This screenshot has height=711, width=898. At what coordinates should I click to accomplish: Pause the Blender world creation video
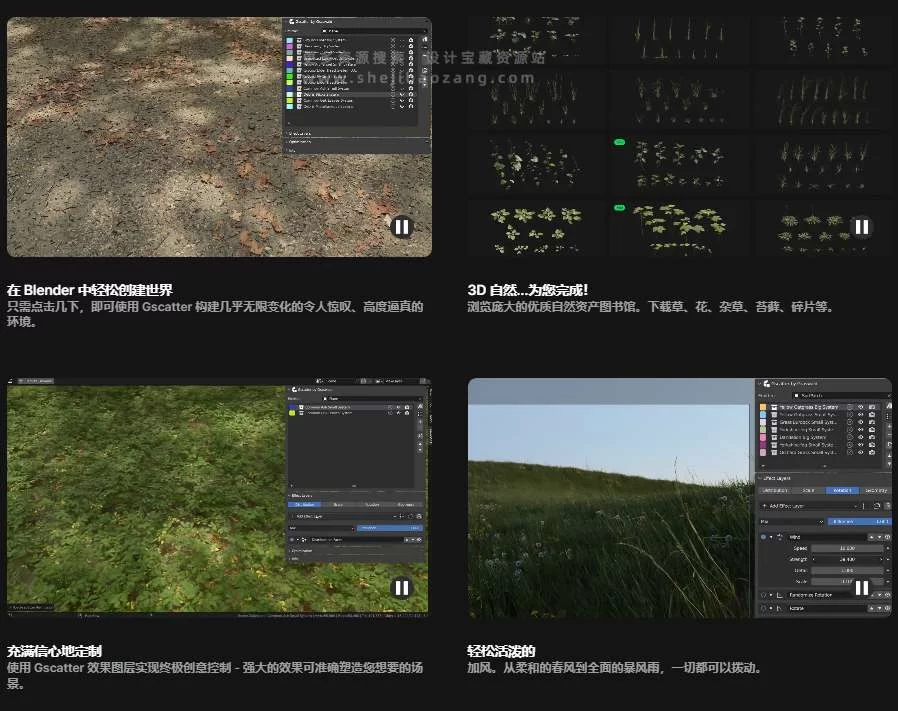pyautogui.click(x=401, y=227)
